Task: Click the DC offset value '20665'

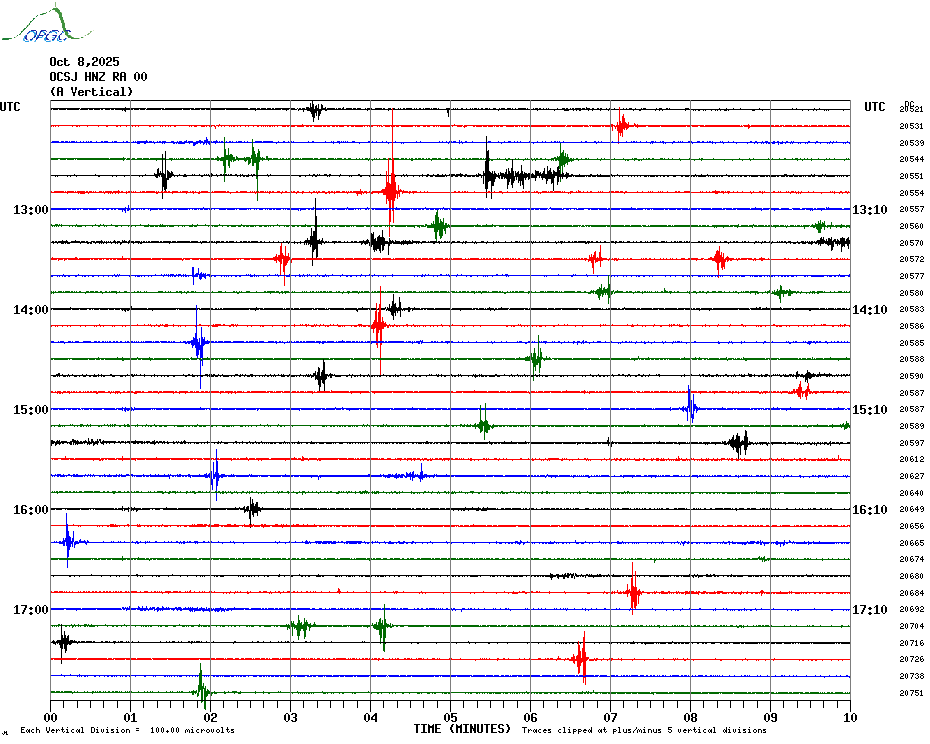Action: point(912,543)
